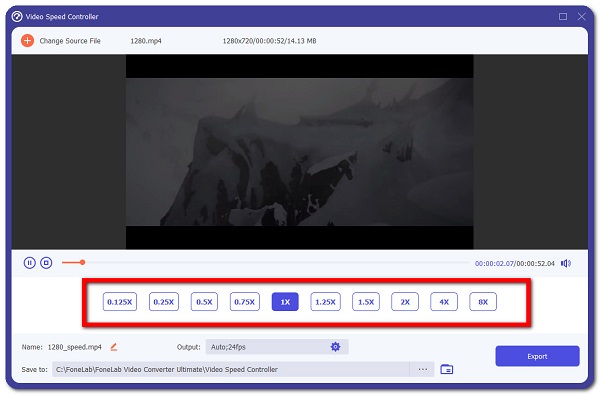Choose 0.5X playback speed

coord(204,302)
